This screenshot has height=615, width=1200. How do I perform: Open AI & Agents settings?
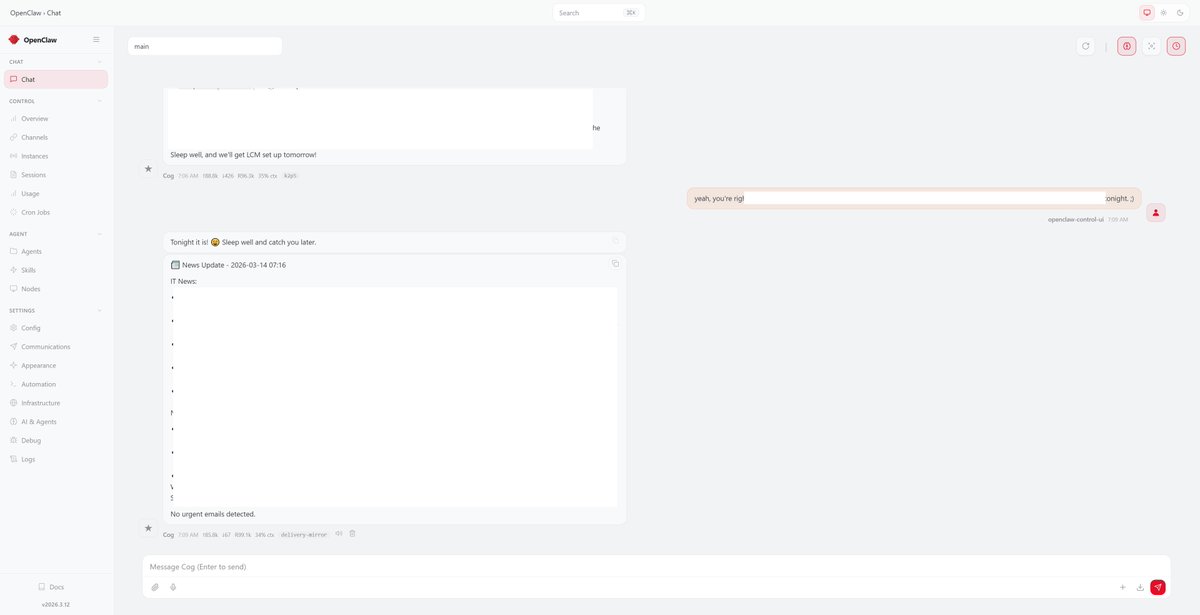point(56,422)
